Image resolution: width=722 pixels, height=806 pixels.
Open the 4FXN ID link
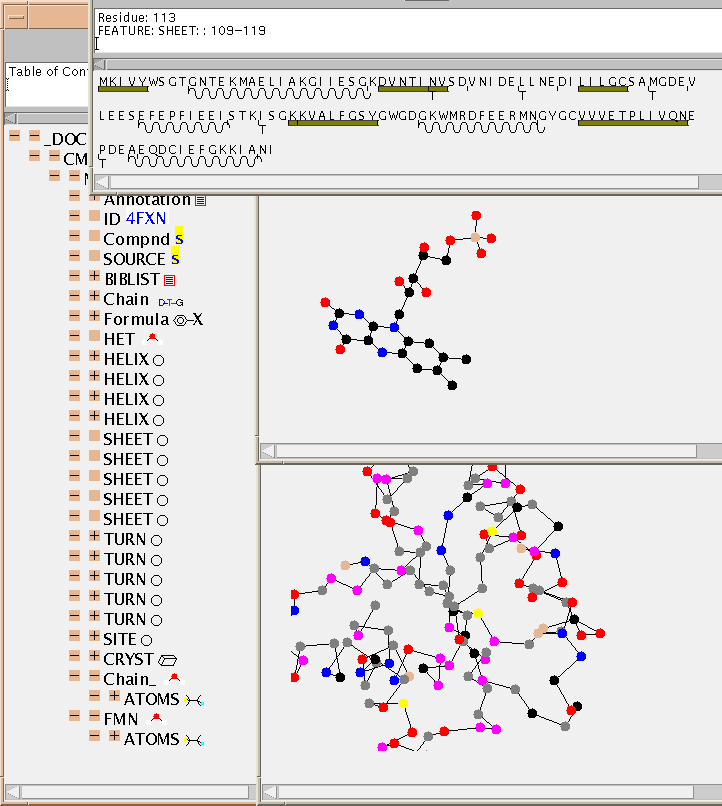tap(146, 219)
